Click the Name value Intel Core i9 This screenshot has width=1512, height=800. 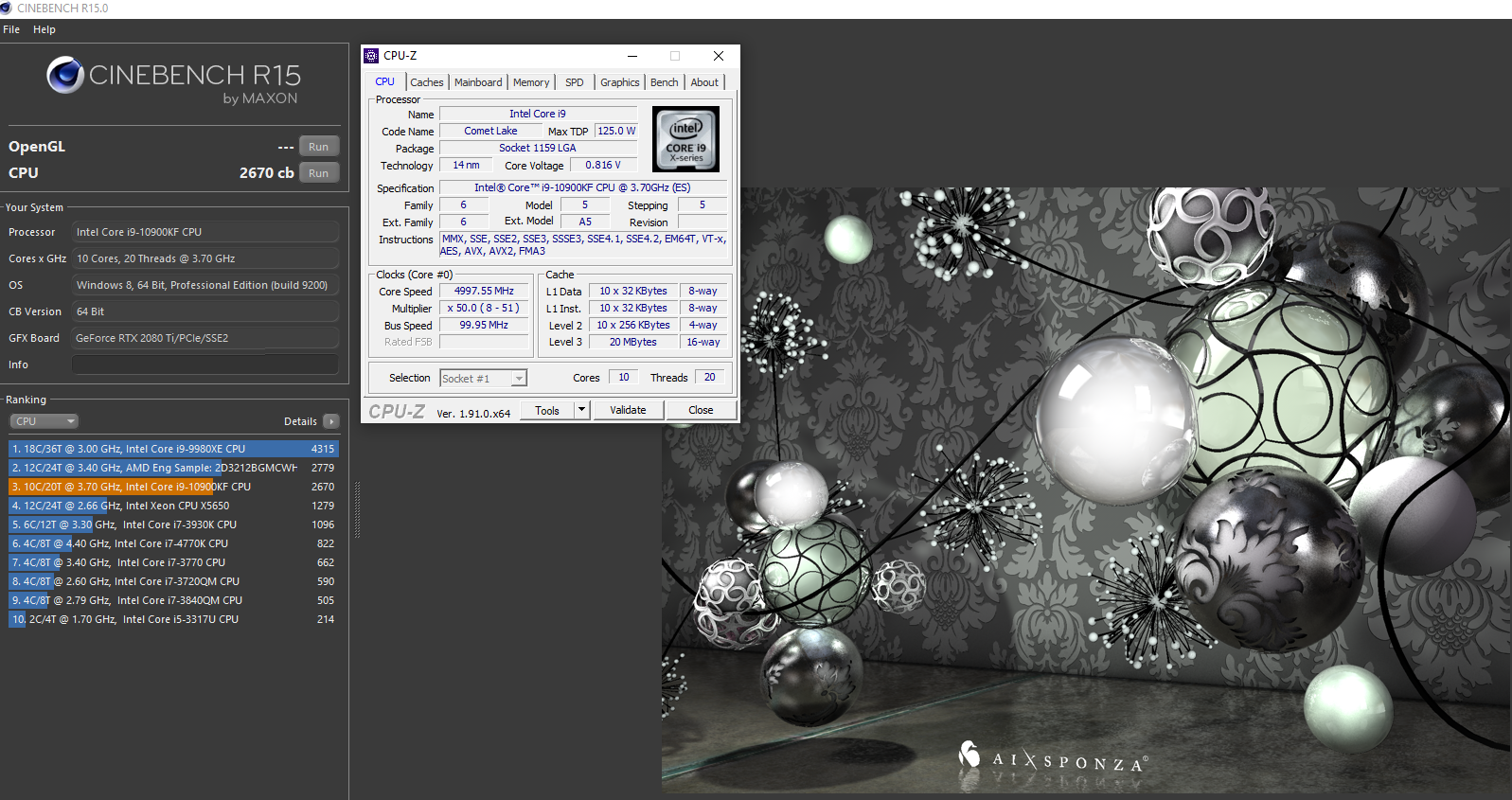[x=538, y=115]
